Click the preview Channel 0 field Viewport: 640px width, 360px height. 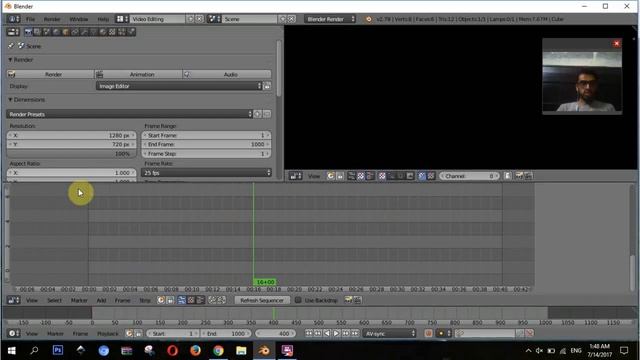point(469,176)
